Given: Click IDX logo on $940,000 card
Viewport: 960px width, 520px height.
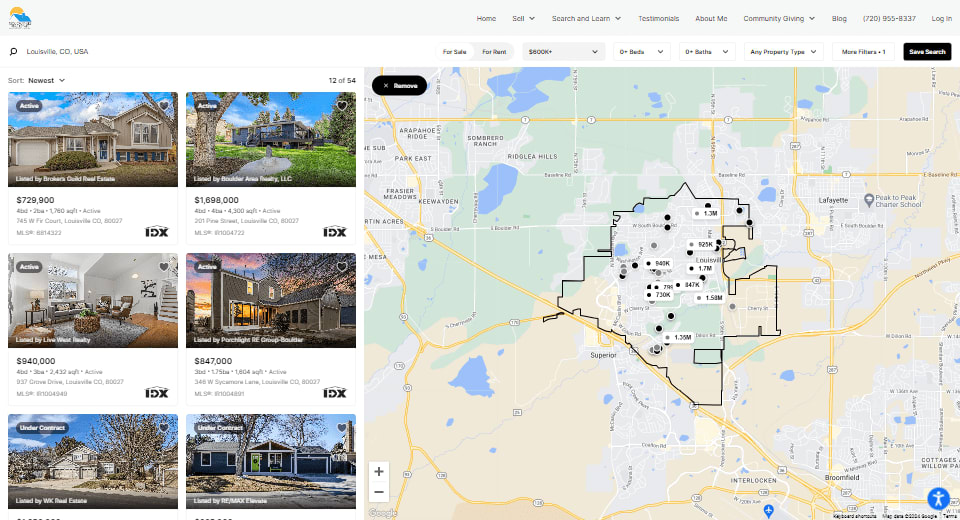Looking at the screenshot, I should coord(157,393).
